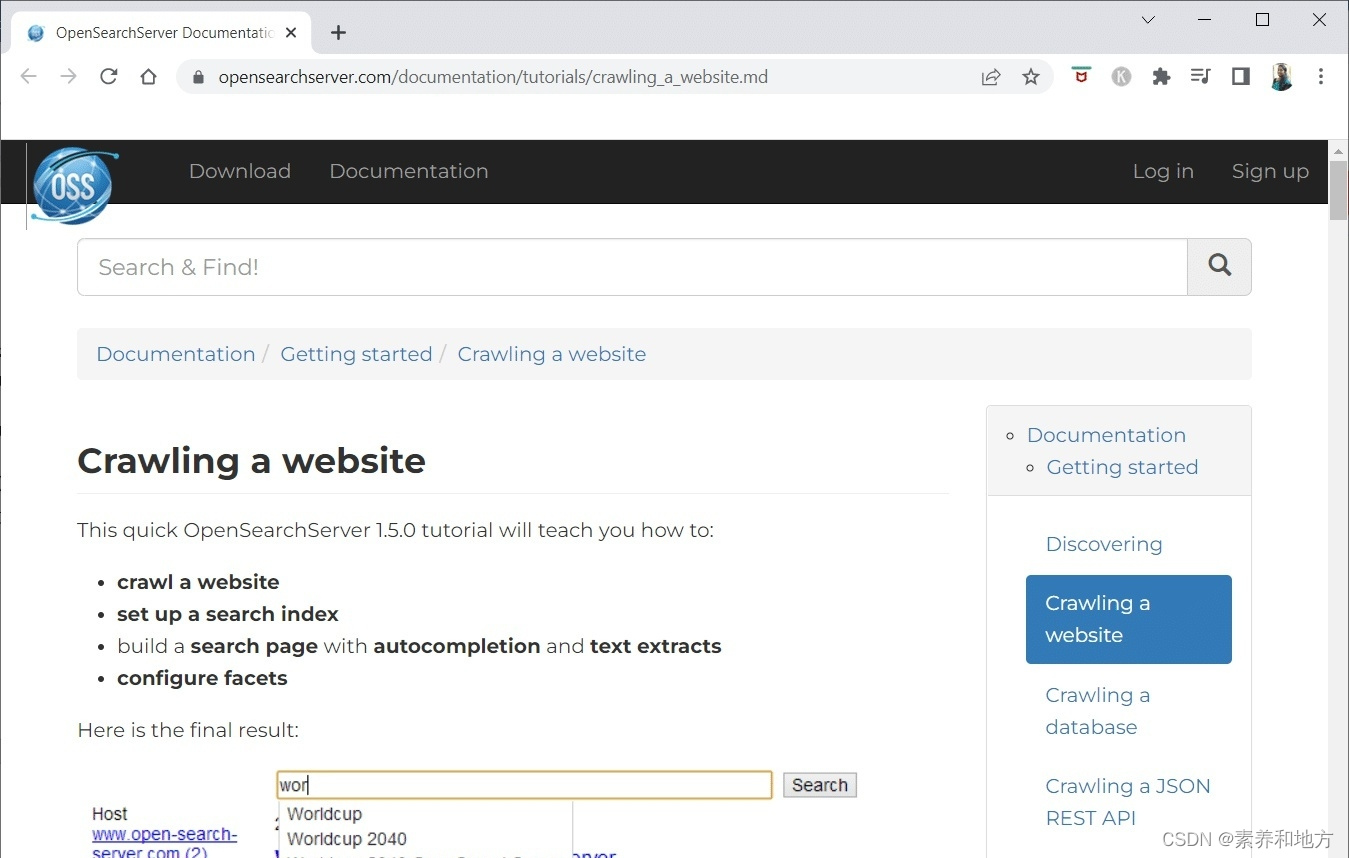Viewport: 1349px width, 858px height.
Task: Click the address bar URL
Action: pos(493,77)
